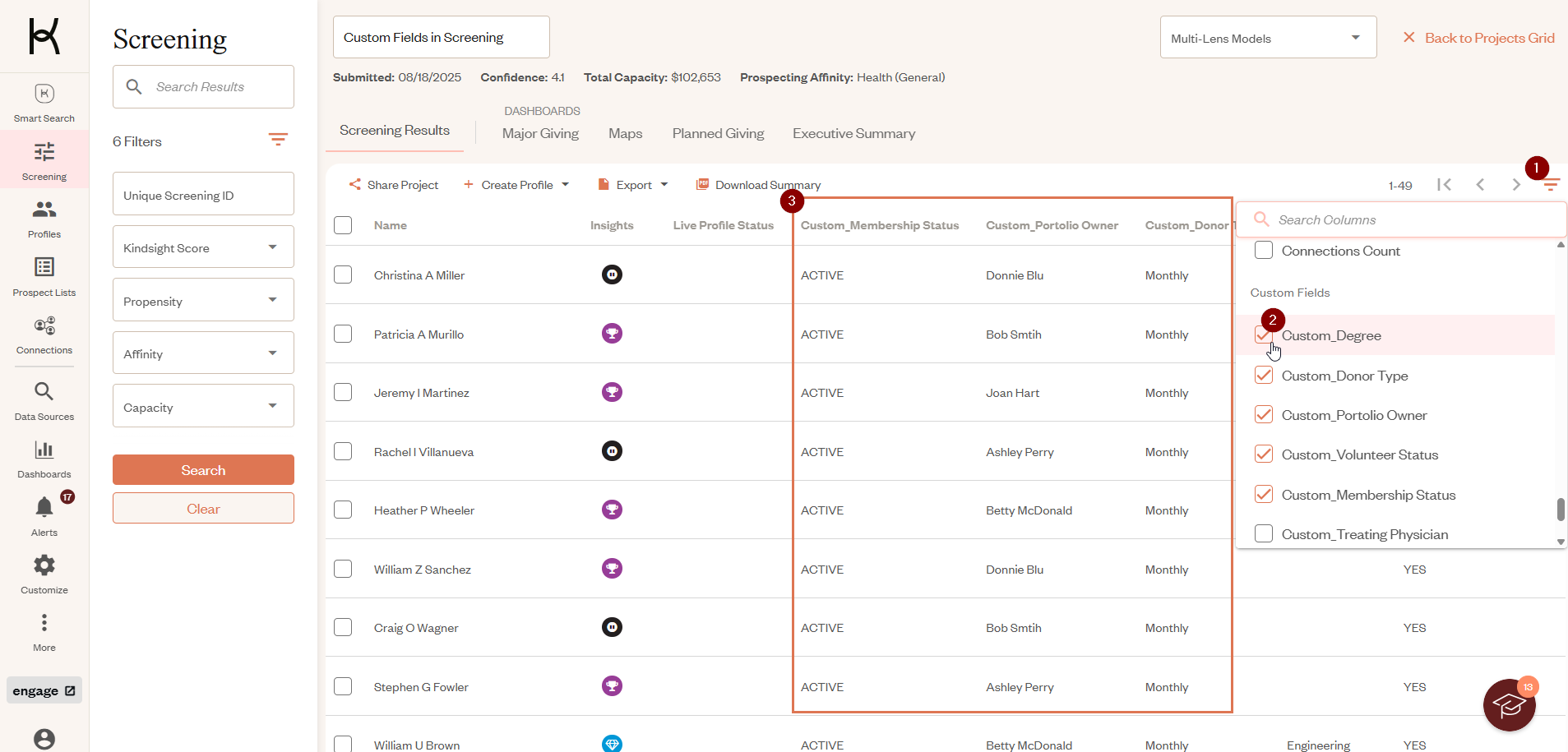Select Heather P Wheeler row checkbox
The image size is (1568, 752).
tap(343, 510)
